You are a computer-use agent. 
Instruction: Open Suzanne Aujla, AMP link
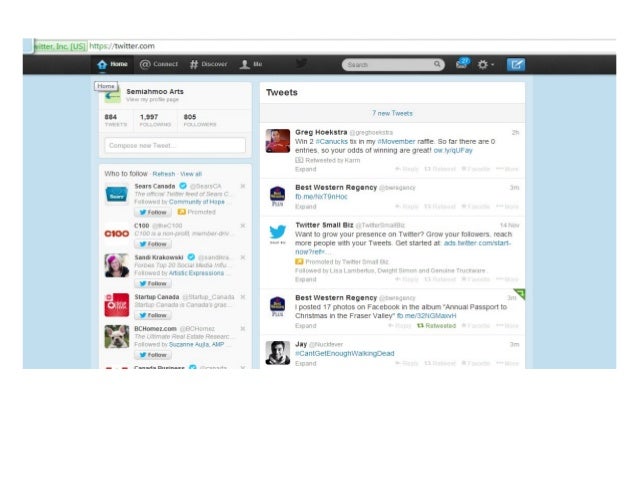(x=196, y=344)
